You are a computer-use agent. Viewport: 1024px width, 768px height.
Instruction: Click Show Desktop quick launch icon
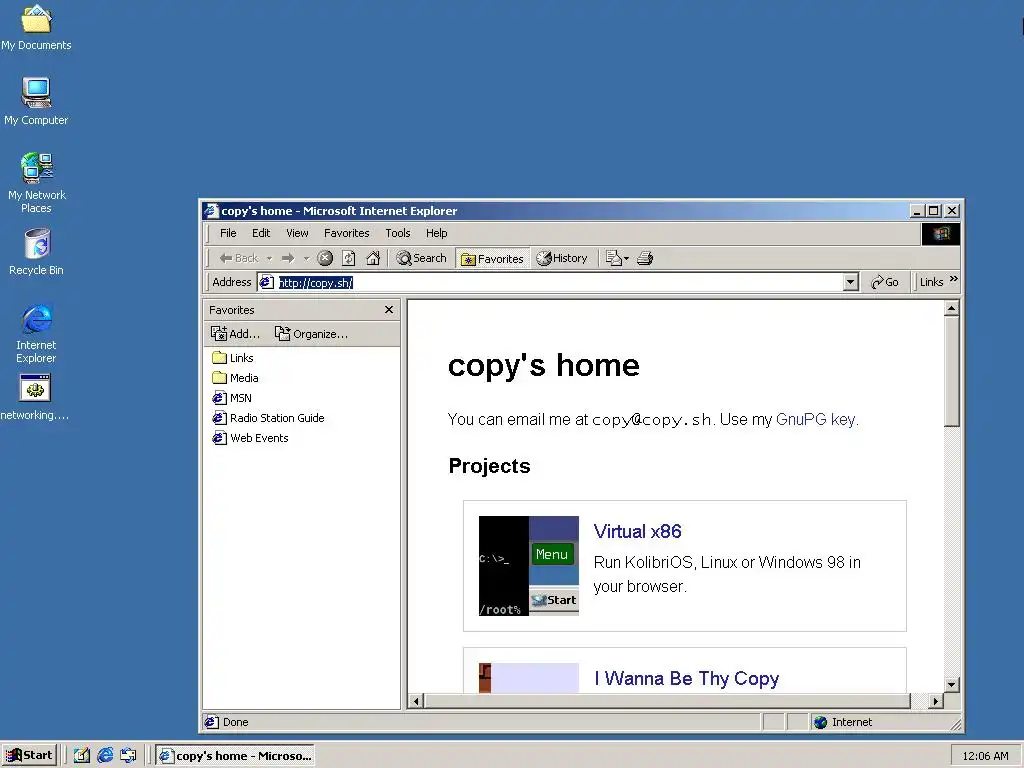[82, 756]
